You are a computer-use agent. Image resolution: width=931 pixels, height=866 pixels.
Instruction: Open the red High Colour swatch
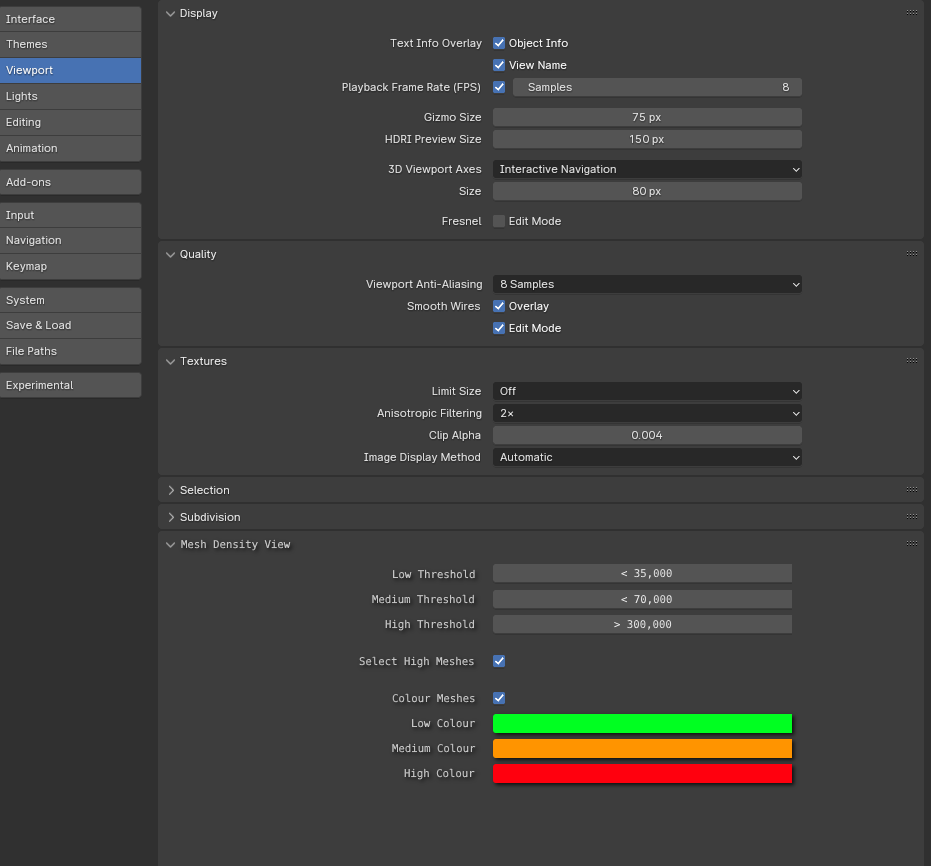pyautogui.click(x=642, y=773)
